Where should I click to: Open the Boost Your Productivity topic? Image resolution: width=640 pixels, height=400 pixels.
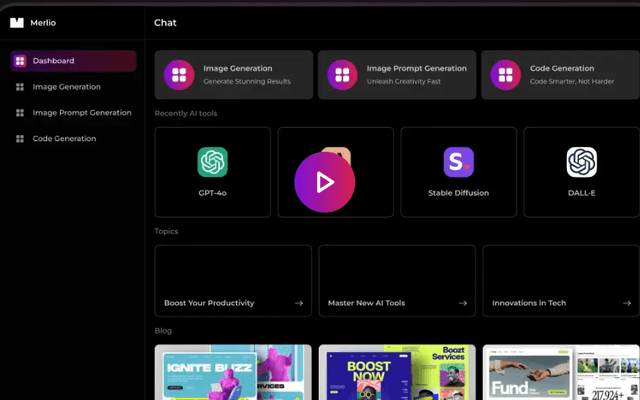tap(233, 281)
